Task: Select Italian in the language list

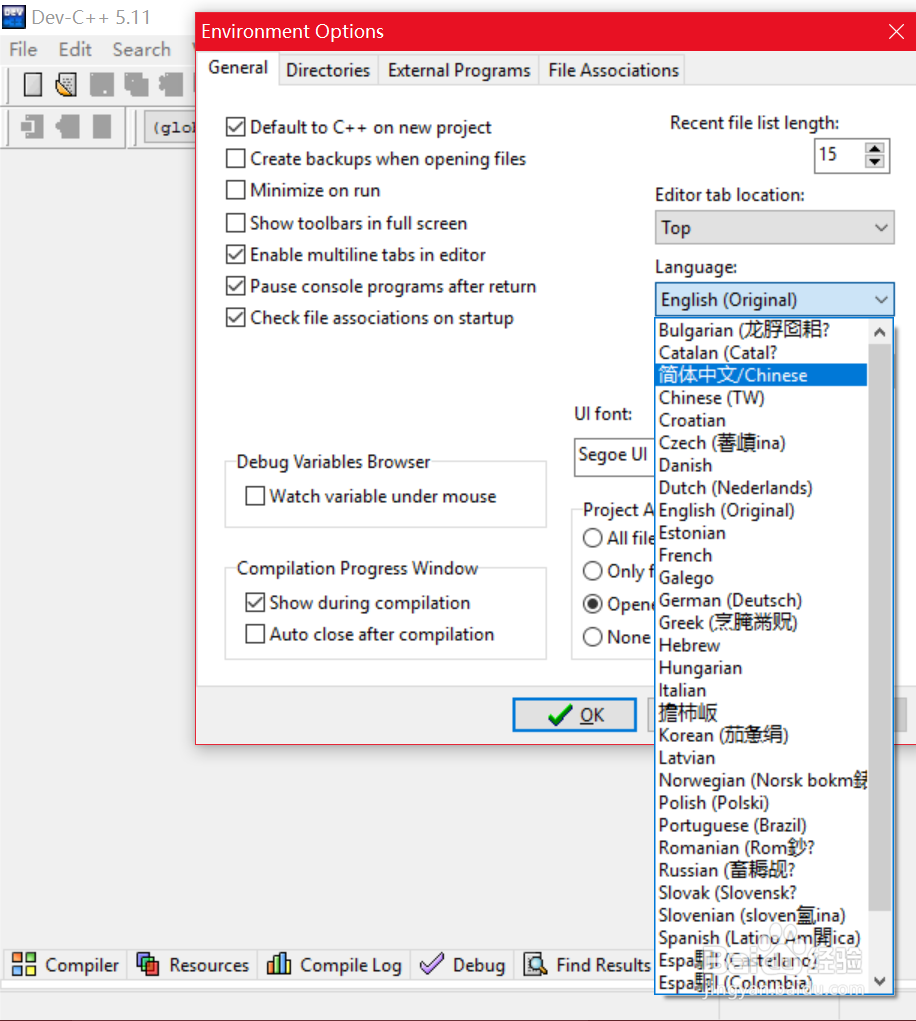Action: click(761, 690)
